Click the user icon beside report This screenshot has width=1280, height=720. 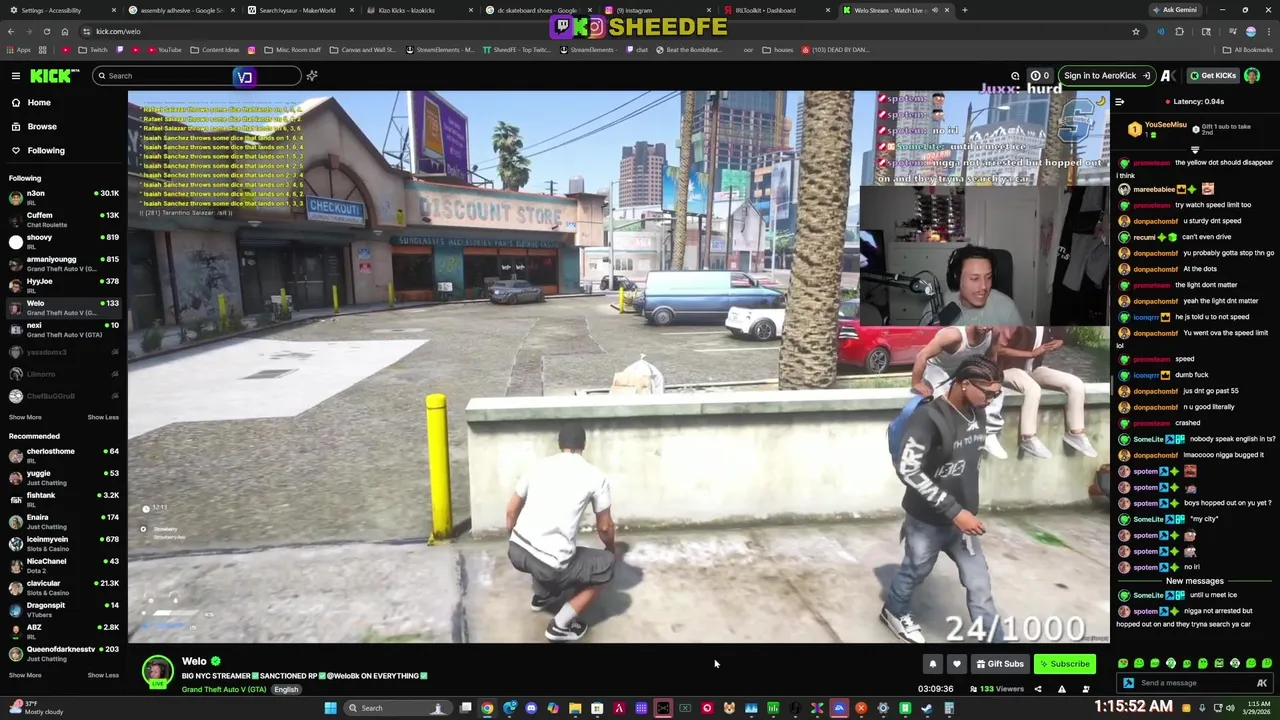point(1086,689)
